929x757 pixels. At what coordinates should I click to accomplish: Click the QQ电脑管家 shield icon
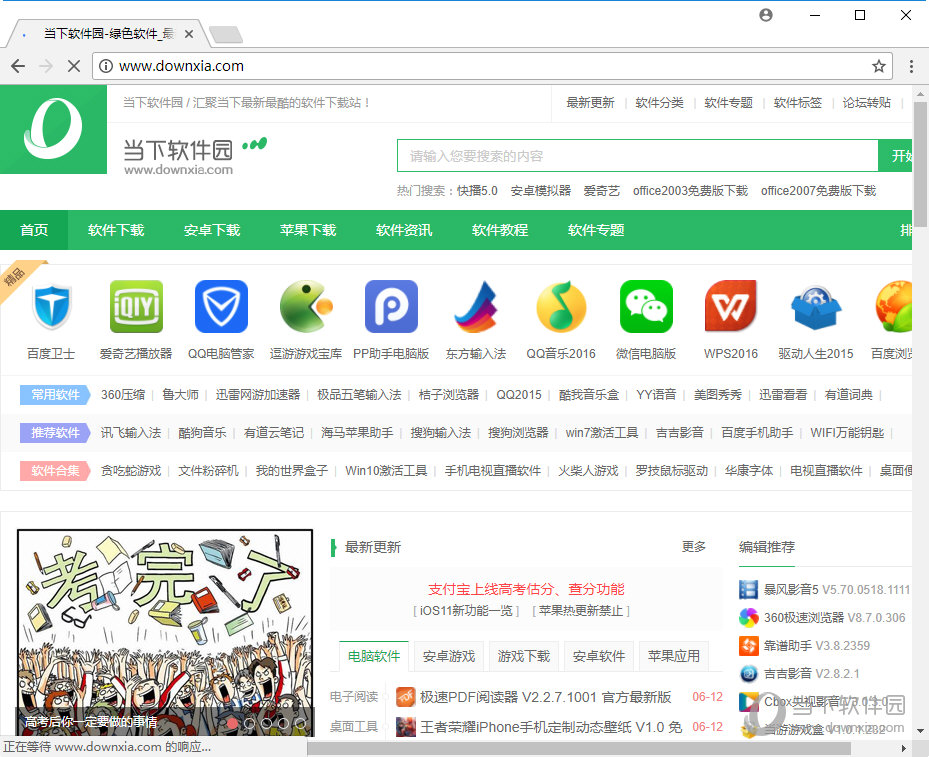coord(221,306)
